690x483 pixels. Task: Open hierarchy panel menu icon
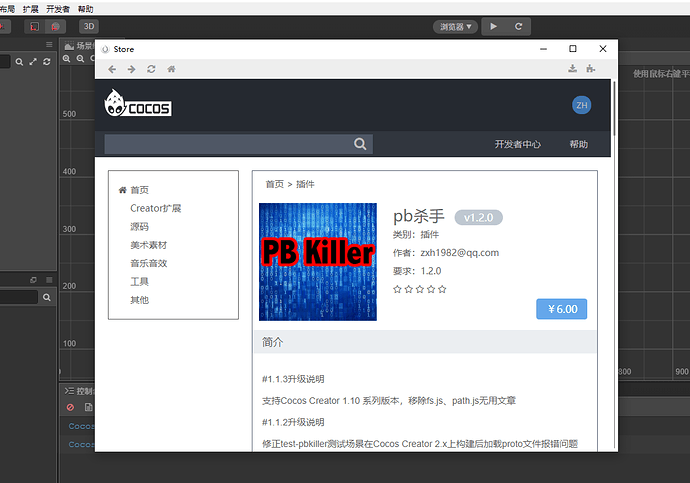click(x=49, y=44)
